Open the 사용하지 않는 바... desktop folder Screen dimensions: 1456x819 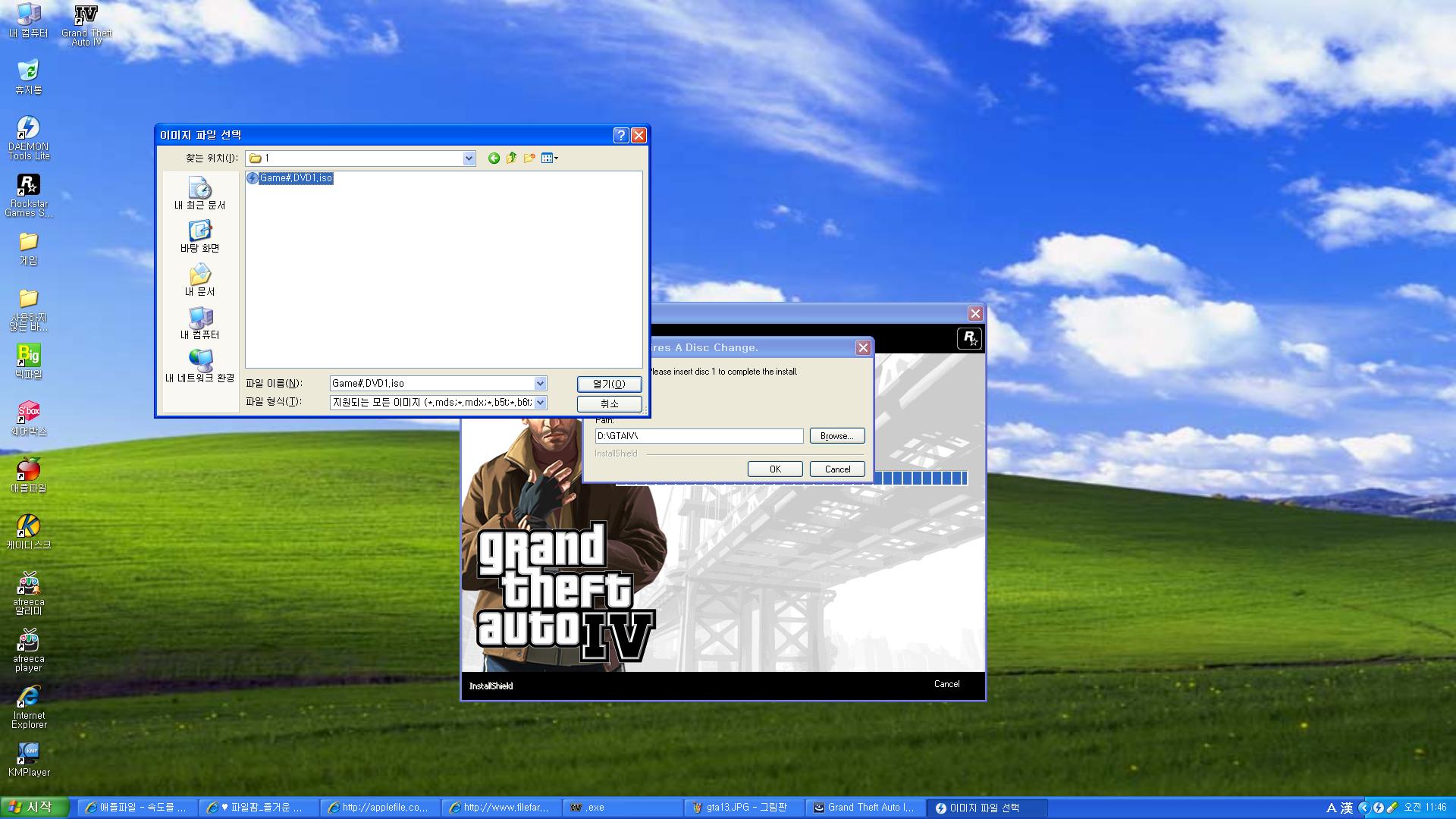pyautogui.click(x=28, y=310)
